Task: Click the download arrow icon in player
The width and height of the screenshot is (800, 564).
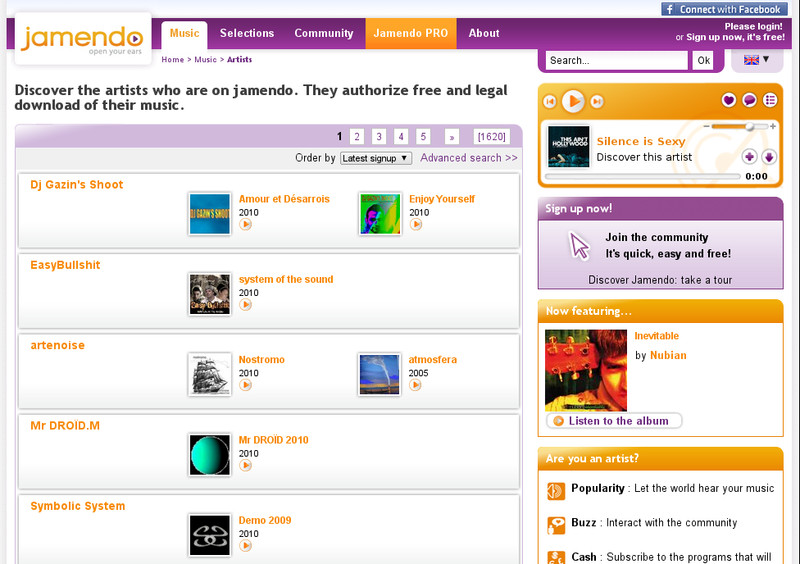Action: point(769,157)
